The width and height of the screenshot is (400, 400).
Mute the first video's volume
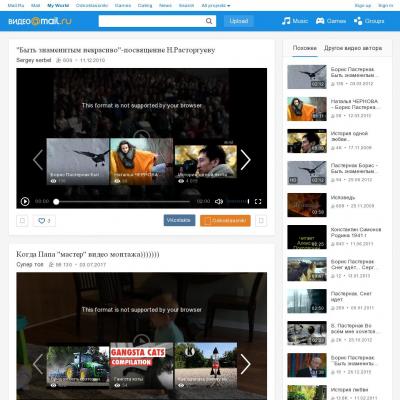(x=219, y=201)
